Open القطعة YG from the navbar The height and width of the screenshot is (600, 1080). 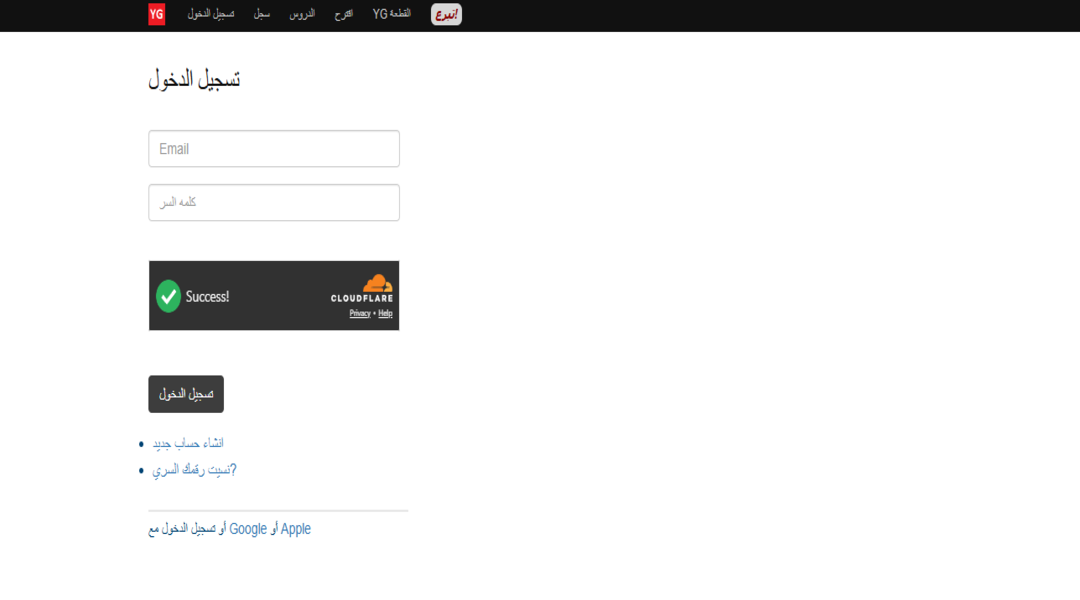(x=392, y=14)
